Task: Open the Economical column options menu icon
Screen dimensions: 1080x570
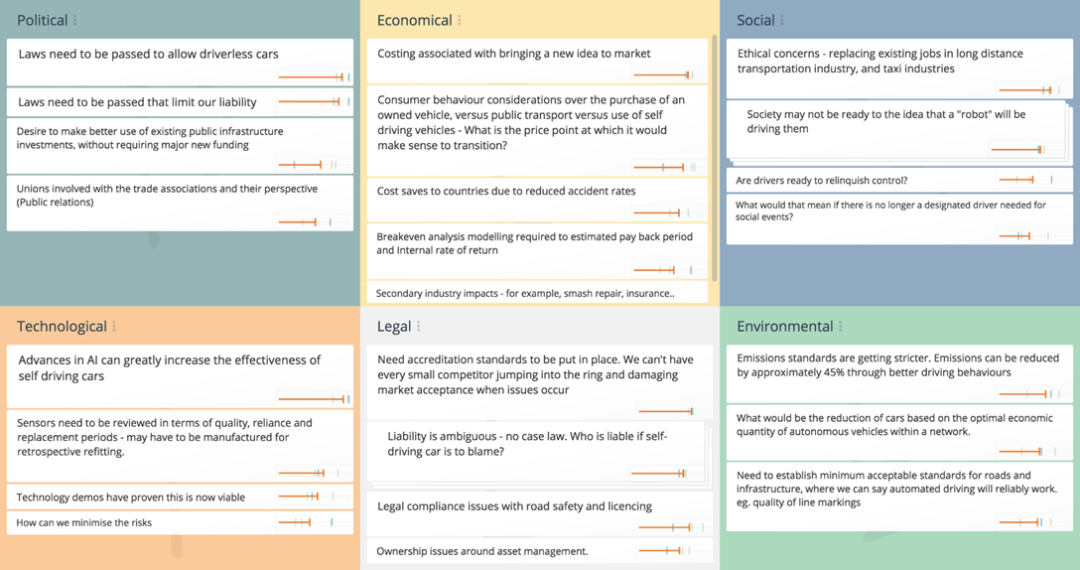Action: point(459,21)
